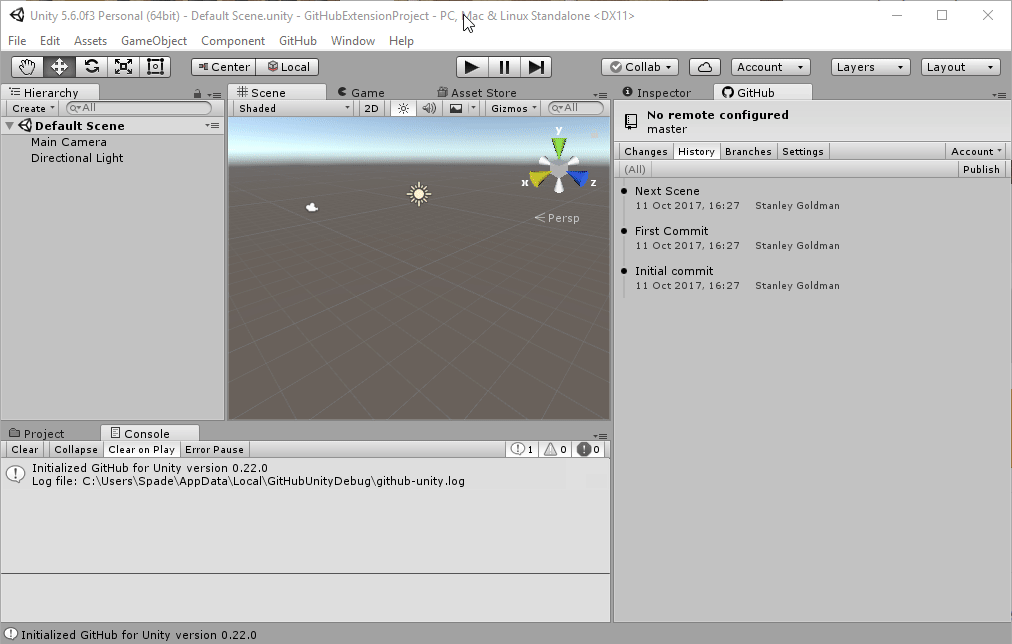Open GitHub panel options menu
This screenshot has height=644, width=1012.
pos(999,95)
